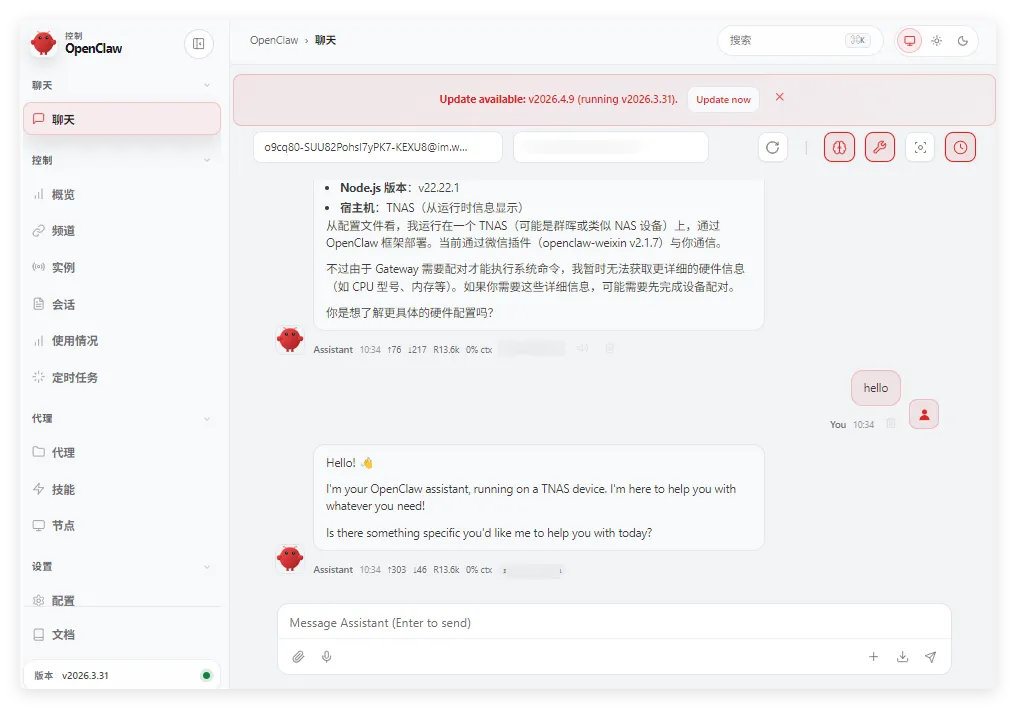Toggle the wrench tools icon button

(x=880, y=148)
